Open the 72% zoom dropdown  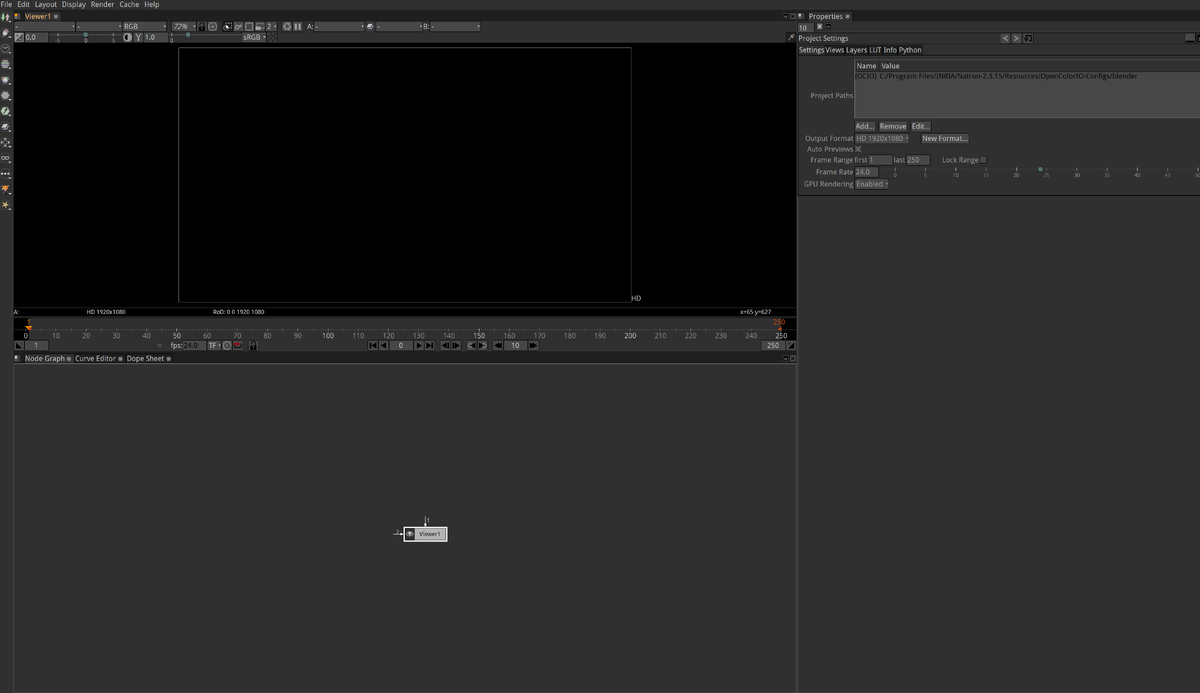point(182,26)
